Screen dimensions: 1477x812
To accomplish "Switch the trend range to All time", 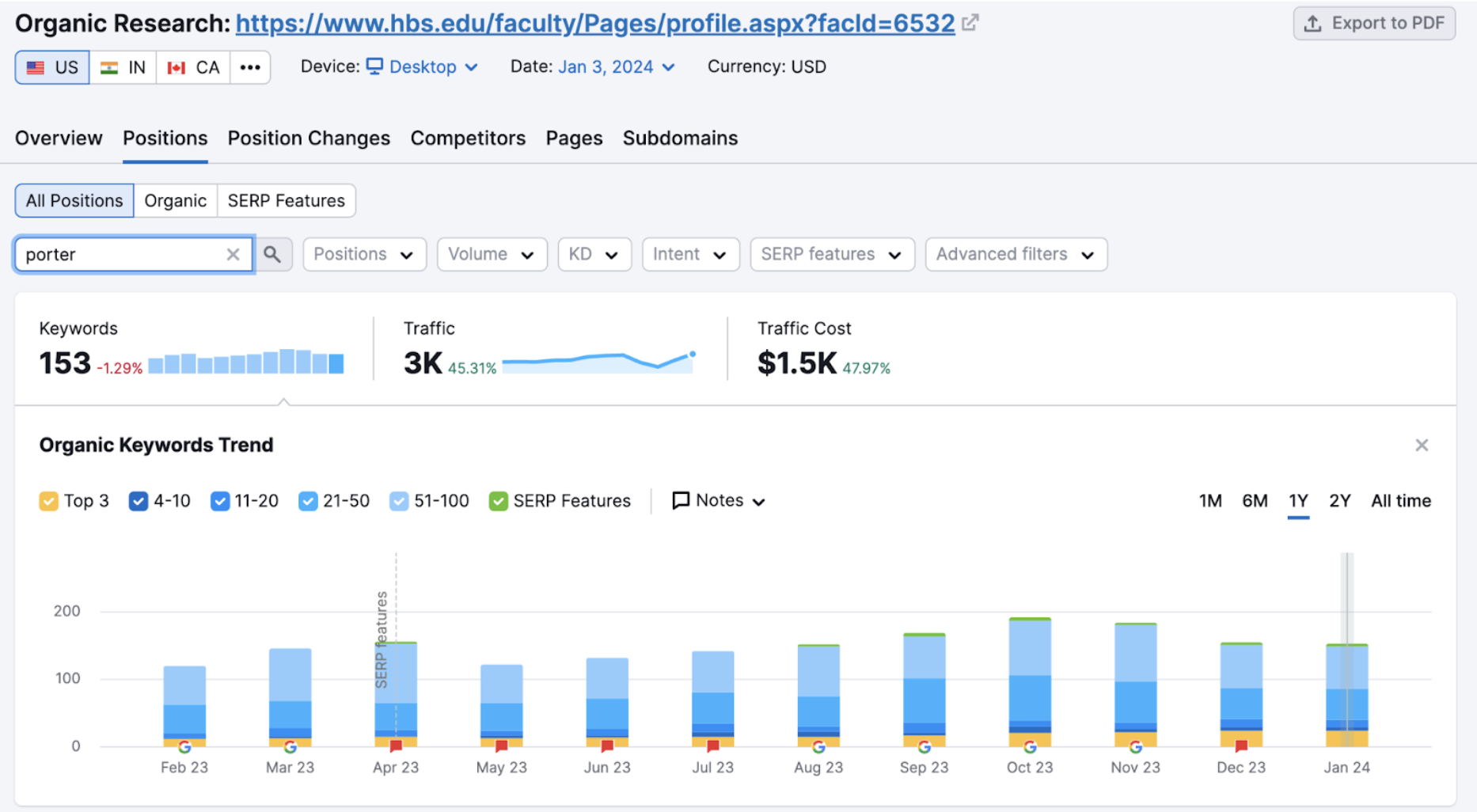I will click(1400, 500).
